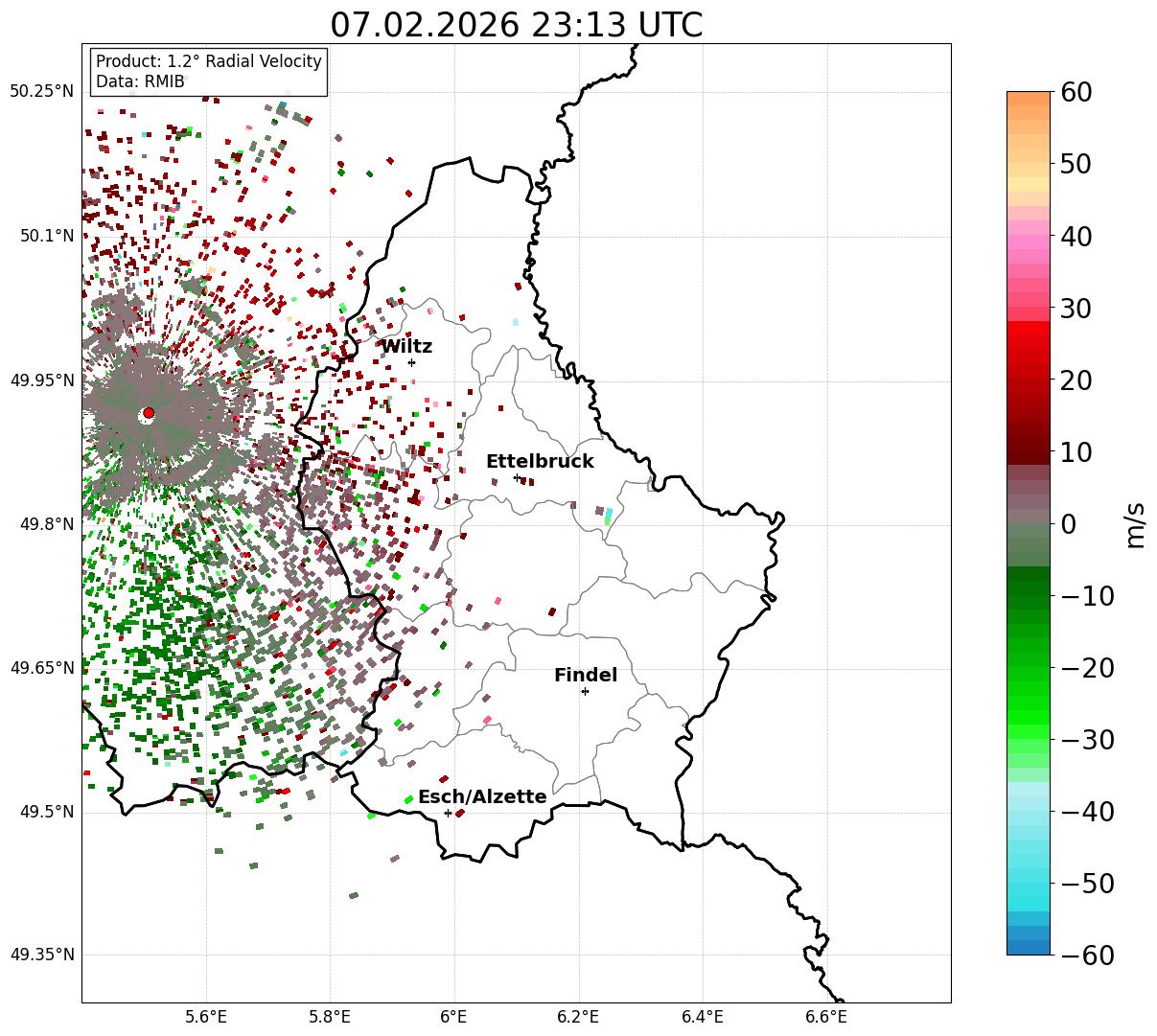
Task: Select the red radar site marker
Action: point(148,413)
